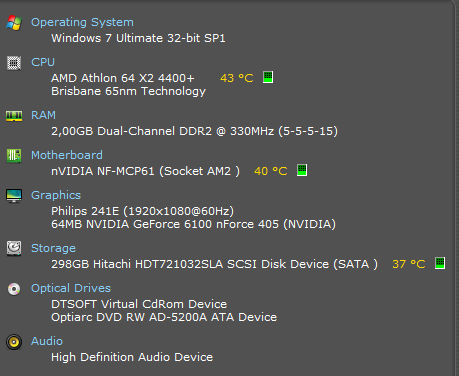The width and height of the screenshot is (459, 376).
Task: Click the Motherboard circuit board icon
Action: point(14,156)
